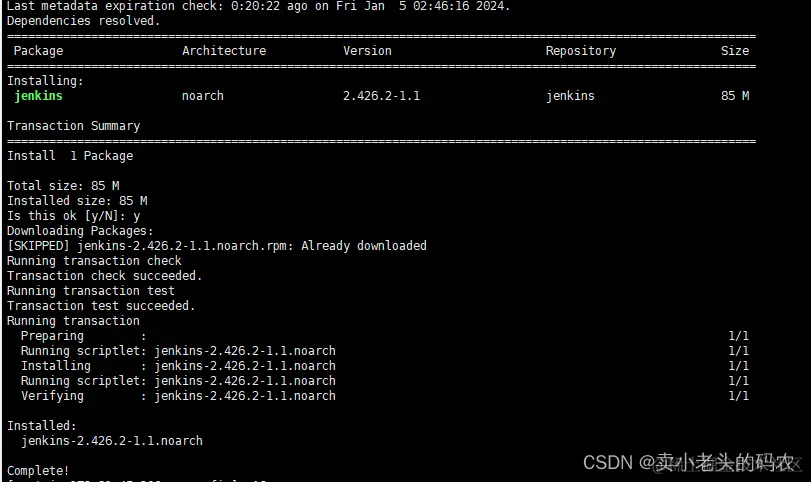Click the 'noarch' architecture value

coord(203,96)
